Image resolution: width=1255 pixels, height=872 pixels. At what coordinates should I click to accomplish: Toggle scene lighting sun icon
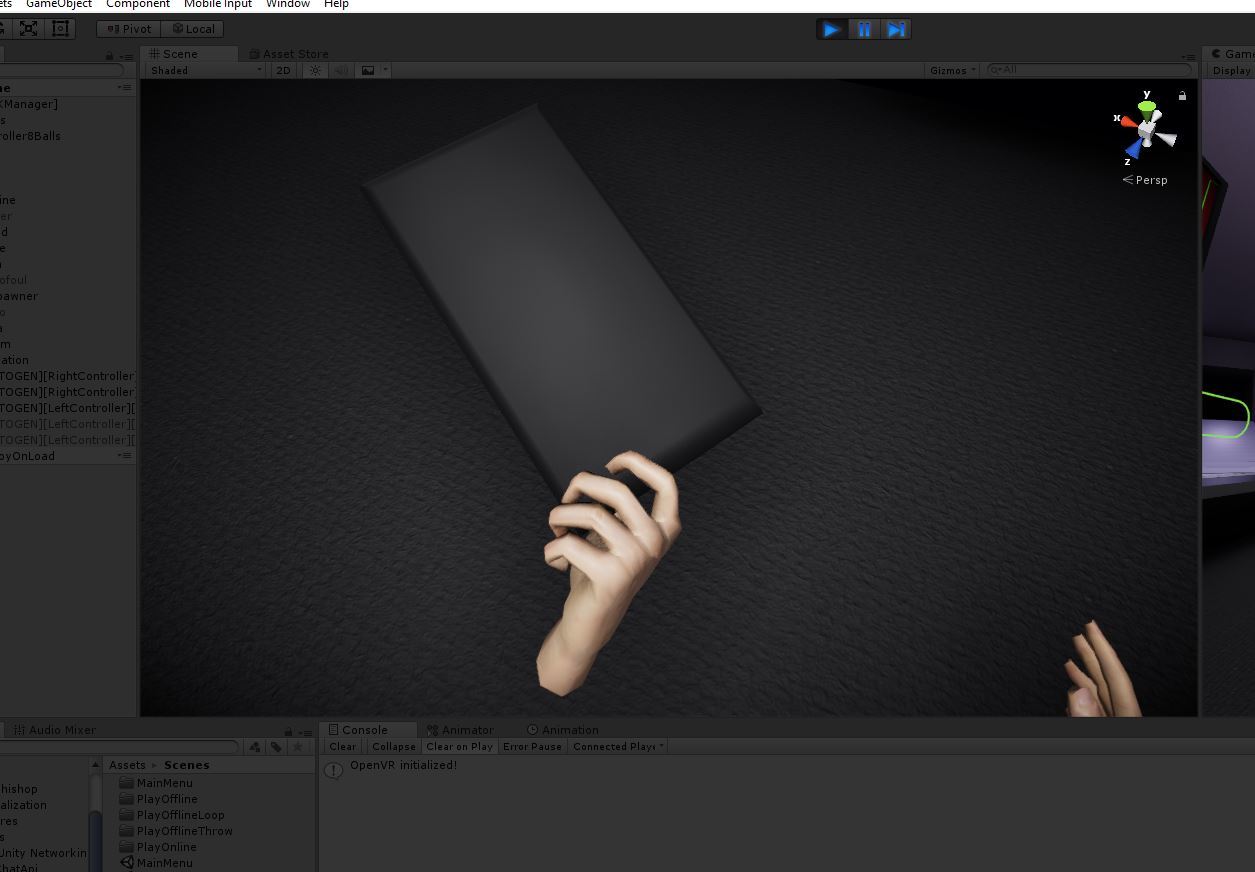pos(316,70)
